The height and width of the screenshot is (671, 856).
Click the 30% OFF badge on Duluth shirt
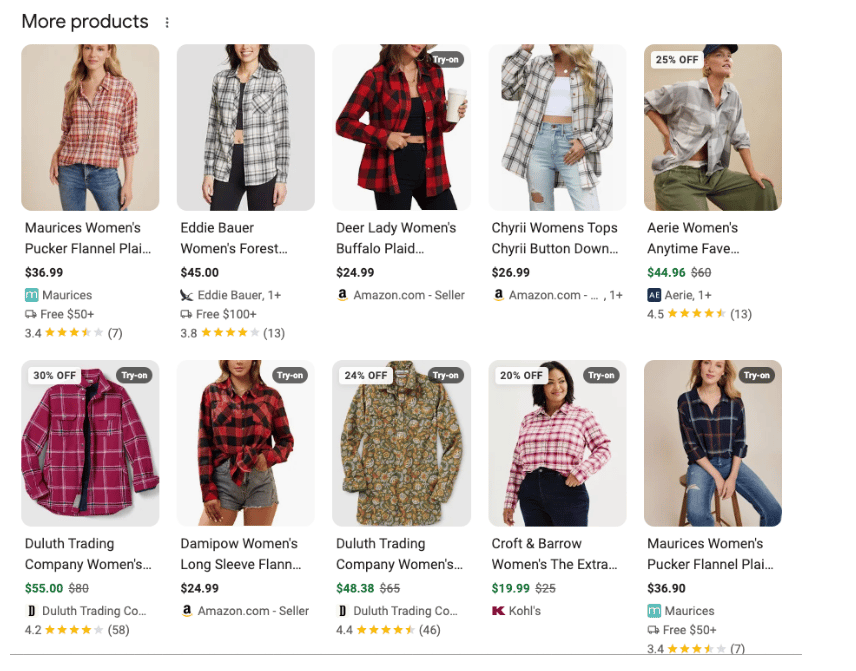pos(55,376)
